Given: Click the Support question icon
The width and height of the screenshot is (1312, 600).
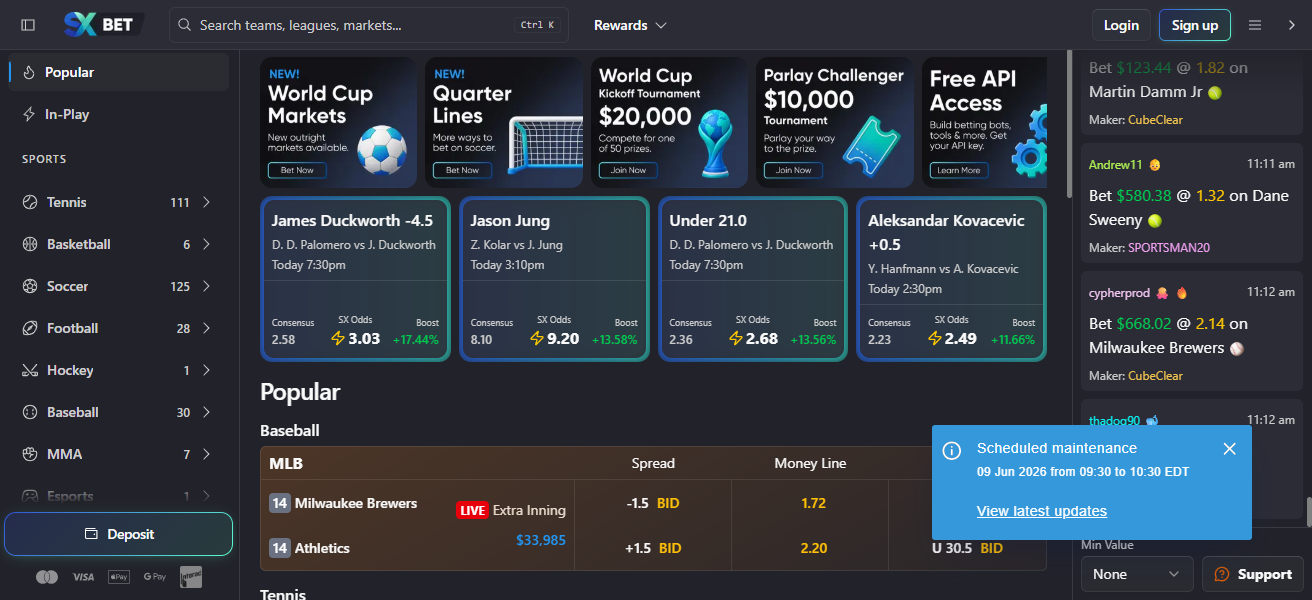Looking at the screenshot, I should (1222, 574).
